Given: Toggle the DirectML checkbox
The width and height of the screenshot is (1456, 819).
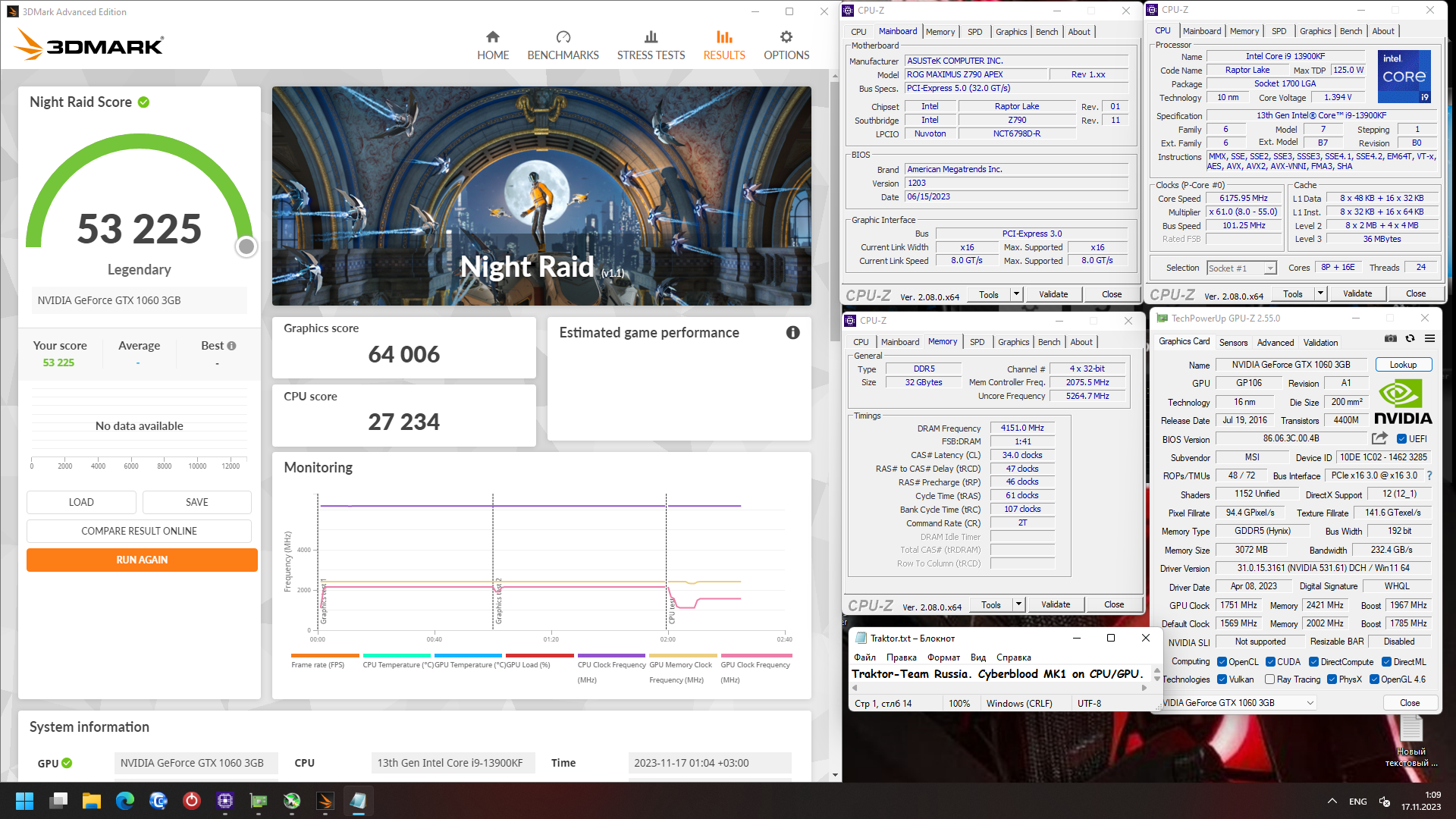Looking at the screenshot, I should coord(1386,662).
